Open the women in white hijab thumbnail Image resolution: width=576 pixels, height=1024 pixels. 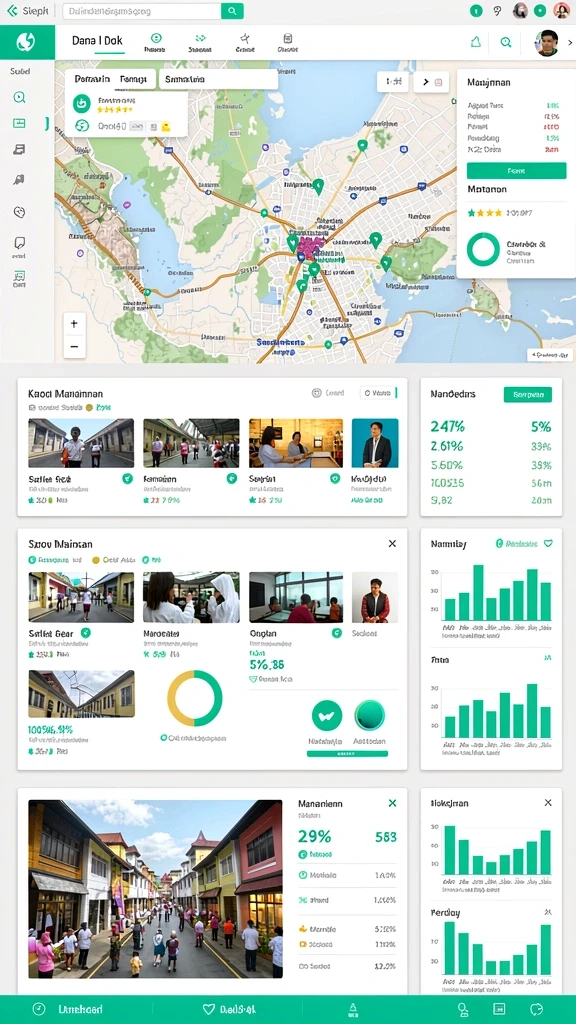pos(191,597)
